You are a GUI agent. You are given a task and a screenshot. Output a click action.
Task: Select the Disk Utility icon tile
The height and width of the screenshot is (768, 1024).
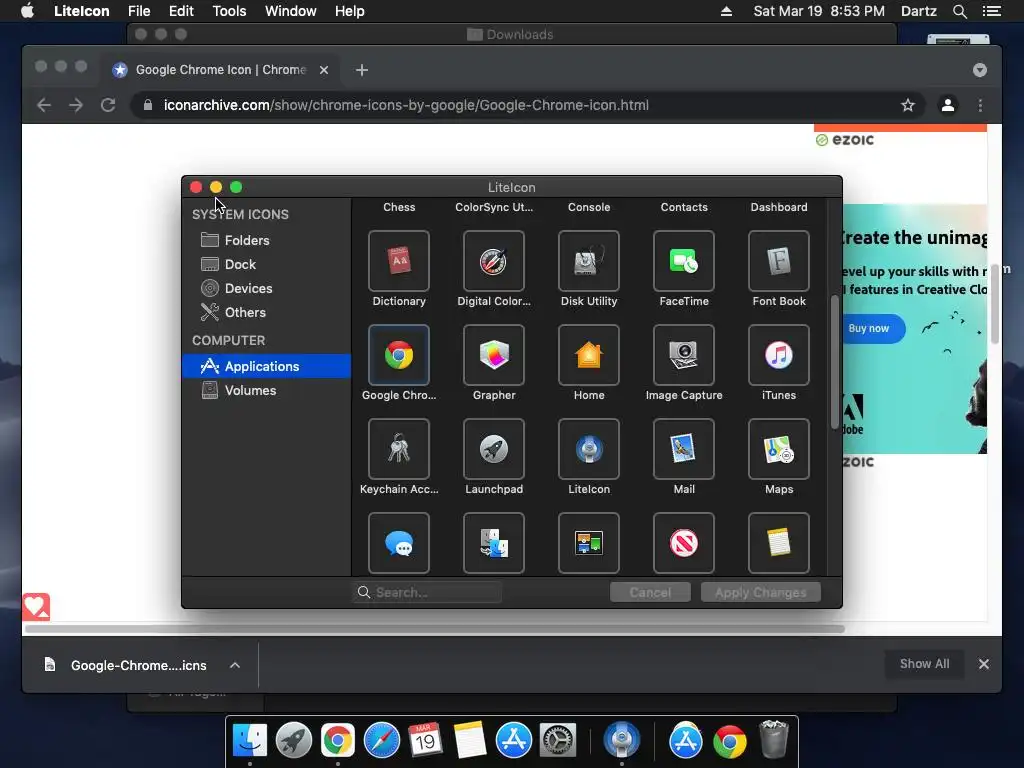tap(588, 261)
